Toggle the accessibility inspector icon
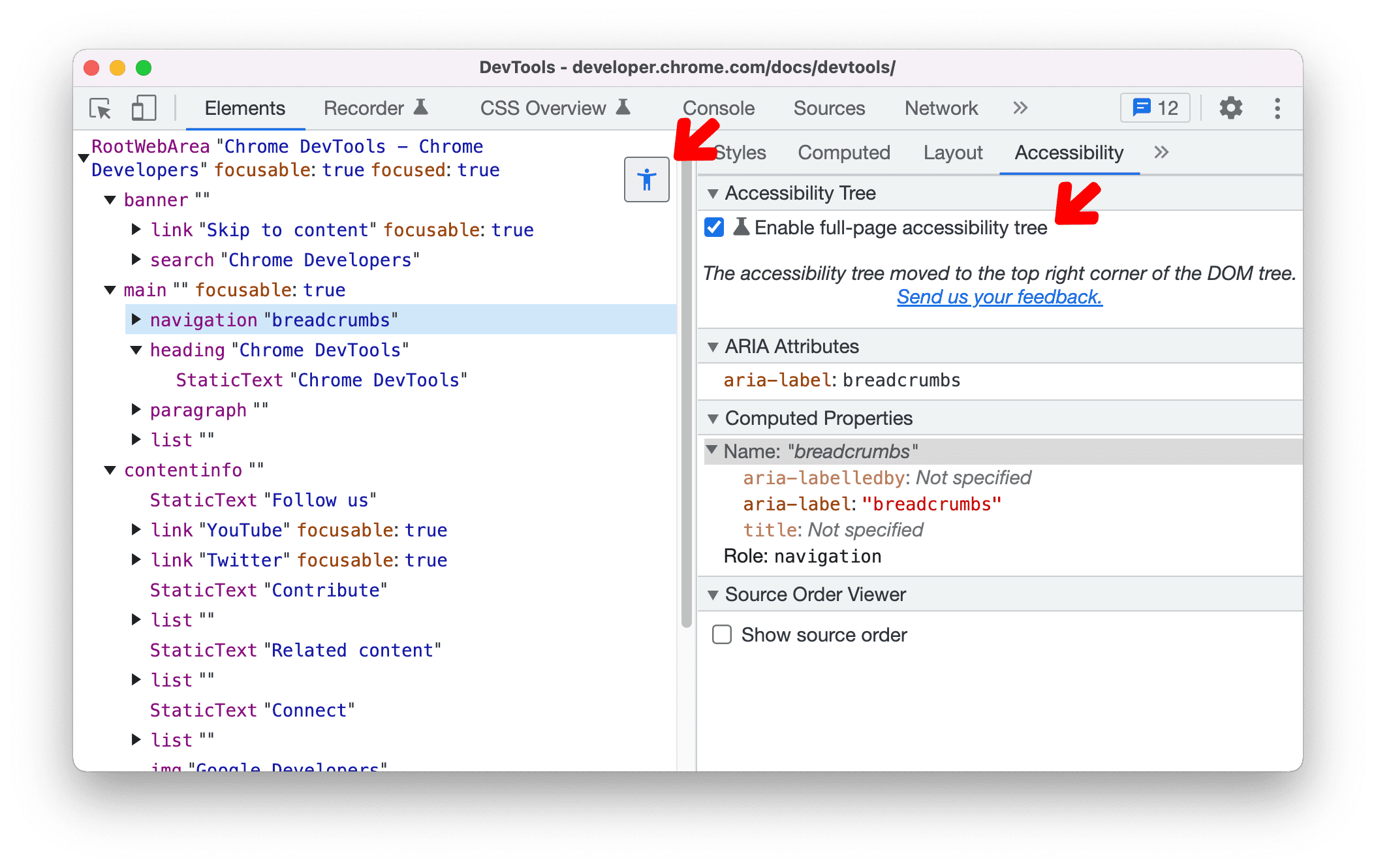1376x868 pixels. pos(647,180)
